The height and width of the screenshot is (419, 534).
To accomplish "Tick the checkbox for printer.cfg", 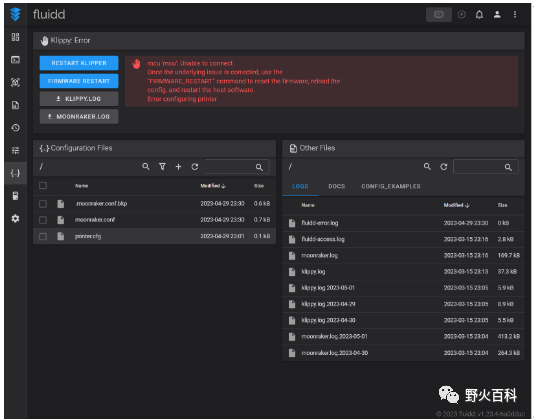I will coord(43,236).
